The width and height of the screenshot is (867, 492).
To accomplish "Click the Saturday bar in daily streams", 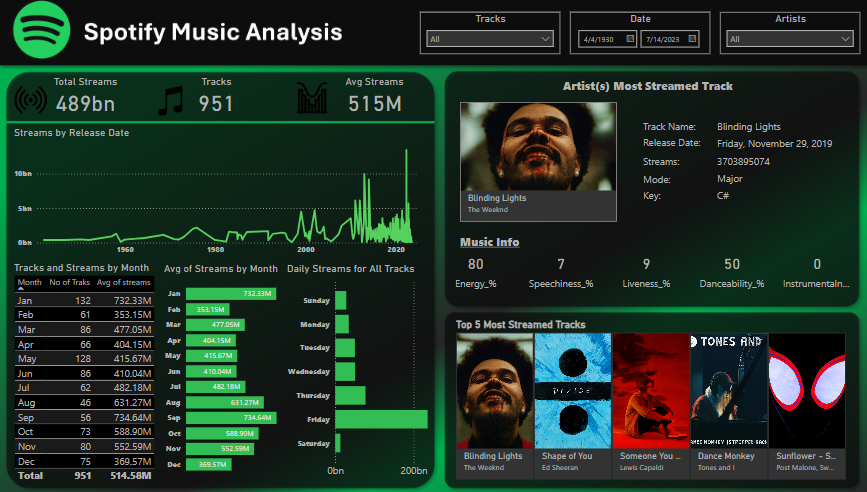I will click(338, 443).
